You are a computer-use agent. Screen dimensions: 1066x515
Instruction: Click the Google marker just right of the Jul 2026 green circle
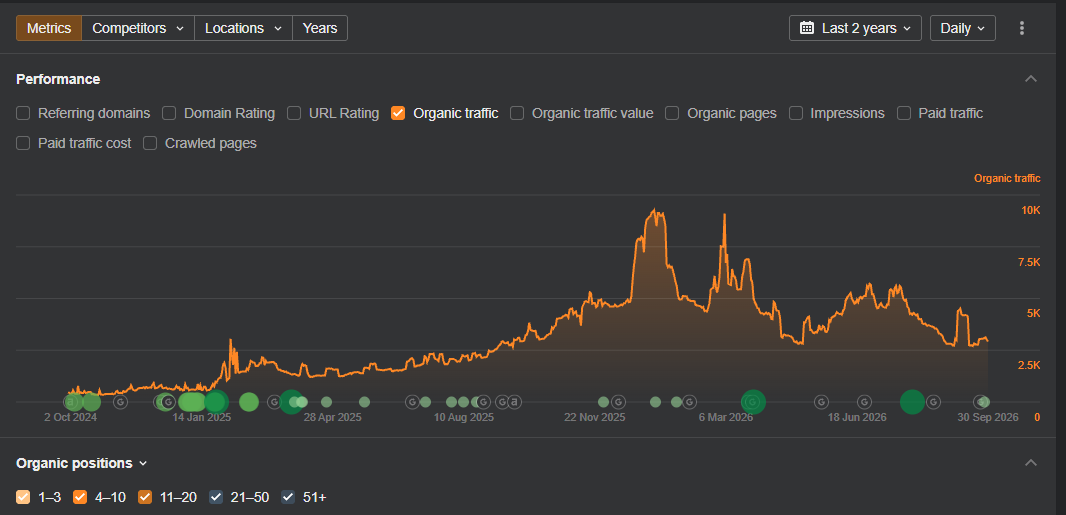pyautogui.click(x=933, y=402)
